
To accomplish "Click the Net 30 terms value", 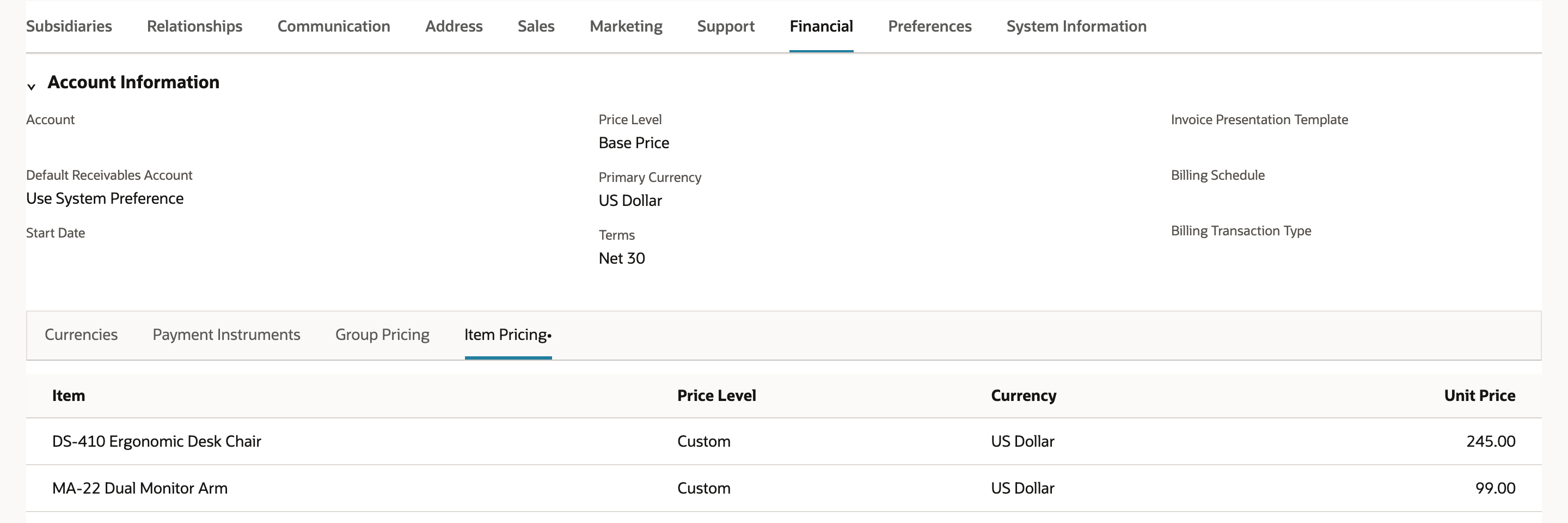I will [621, 258].
